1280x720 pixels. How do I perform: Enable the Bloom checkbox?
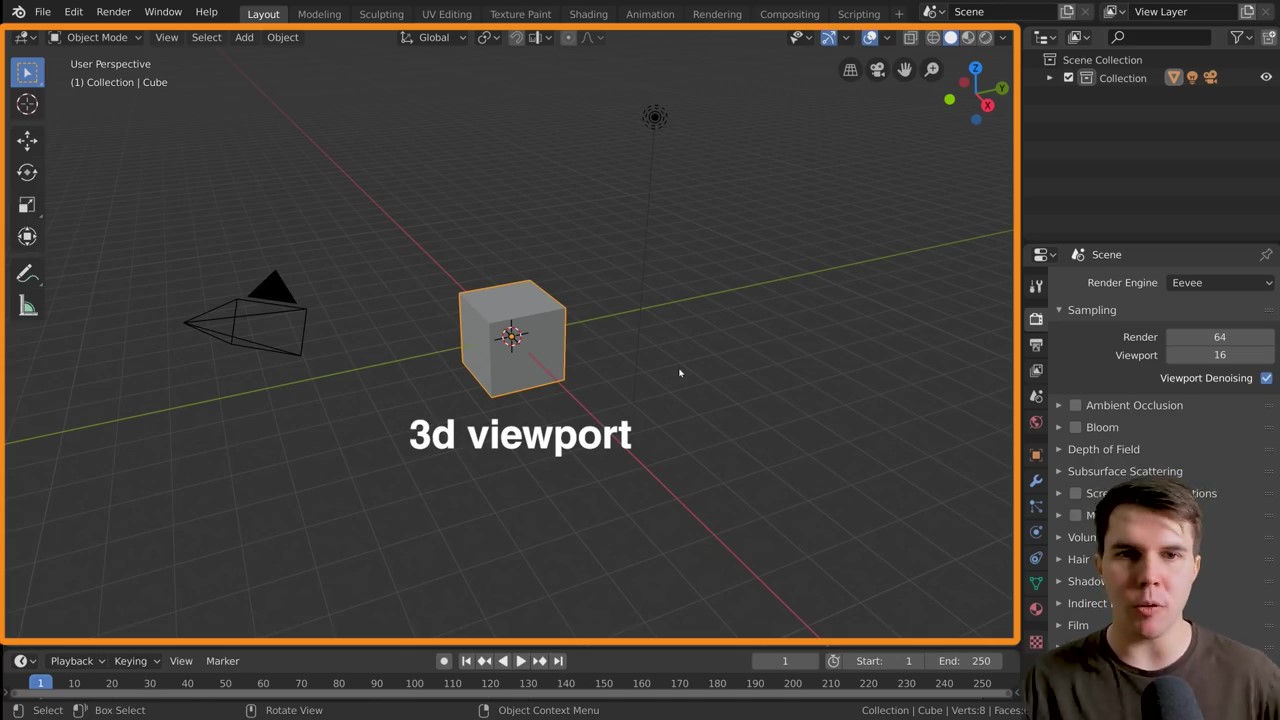pos(1075,427)
